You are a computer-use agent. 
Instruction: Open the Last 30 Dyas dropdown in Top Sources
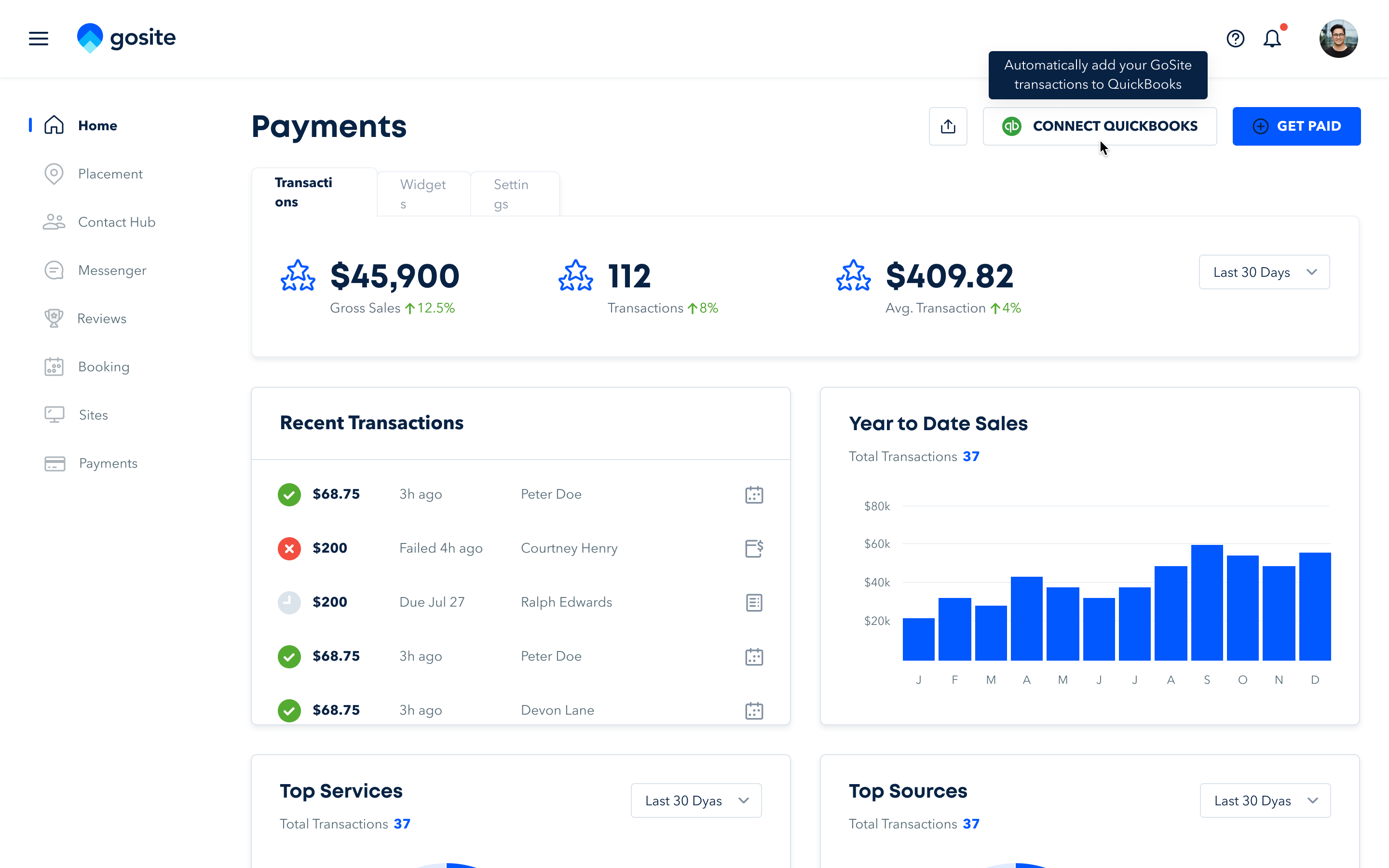tap(1265, 800)
